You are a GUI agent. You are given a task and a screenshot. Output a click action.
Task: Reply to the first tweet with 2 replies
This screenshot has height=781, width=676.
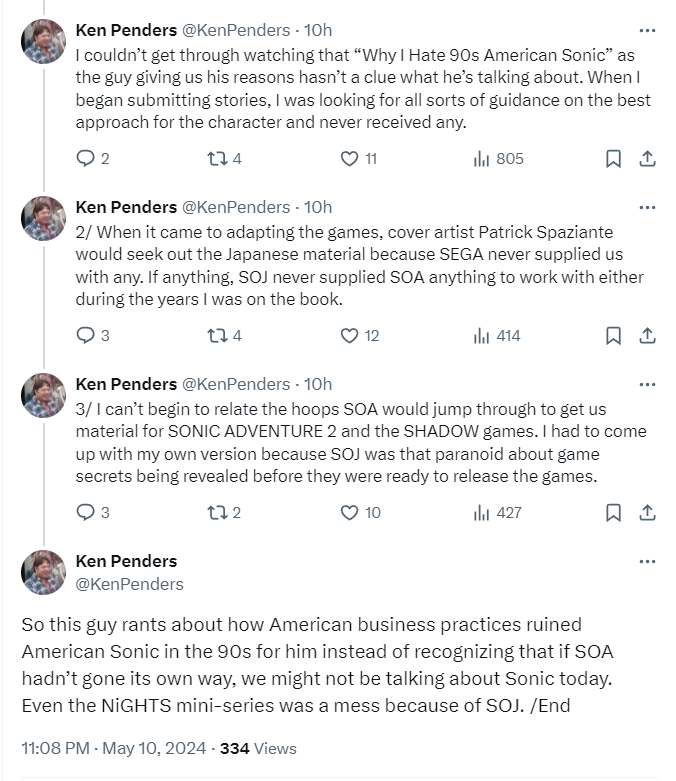[x=86, y=158]
